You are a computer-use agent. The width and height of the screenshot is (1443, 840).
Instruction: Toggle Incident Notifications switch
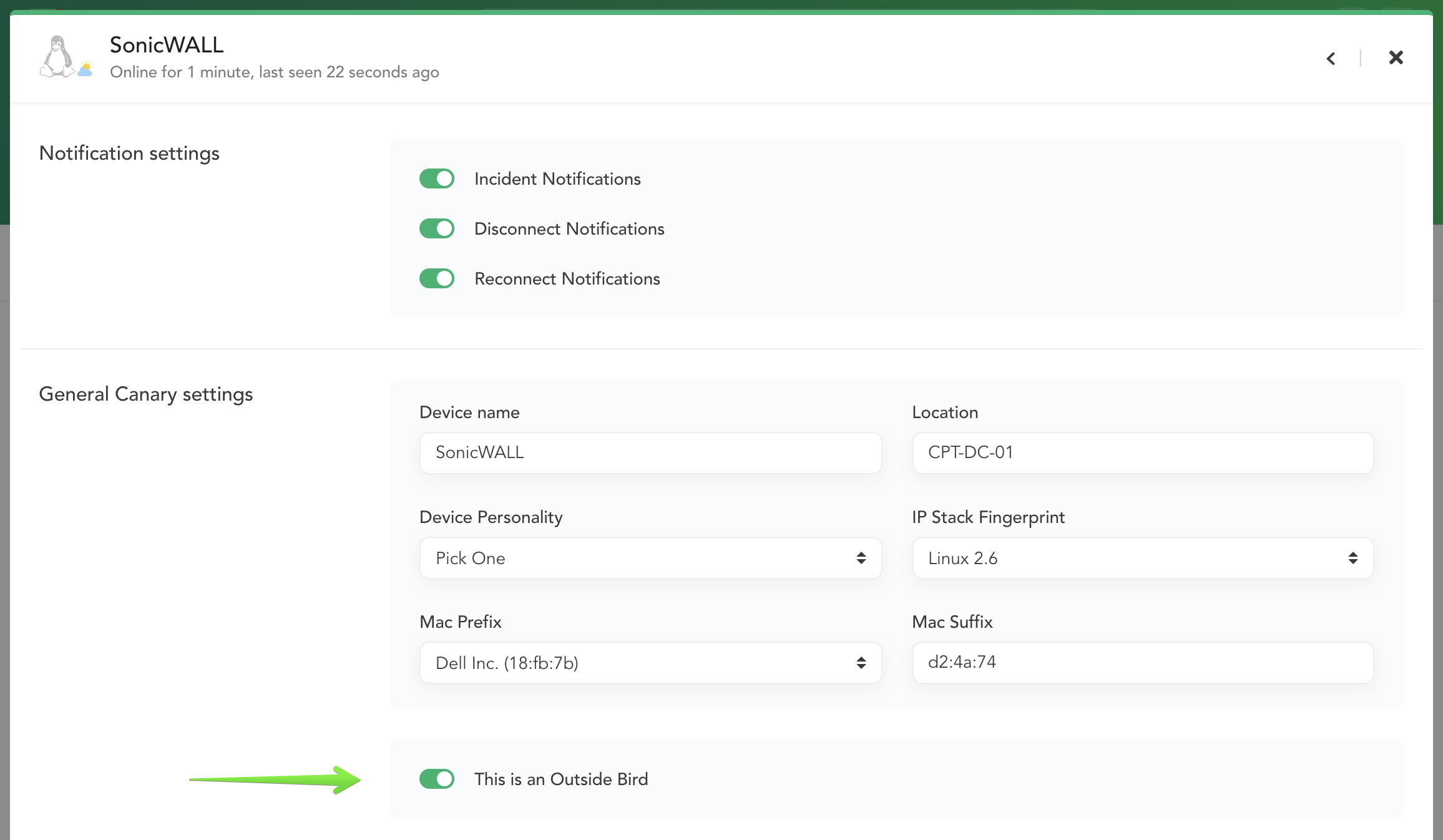click(437, 178)
